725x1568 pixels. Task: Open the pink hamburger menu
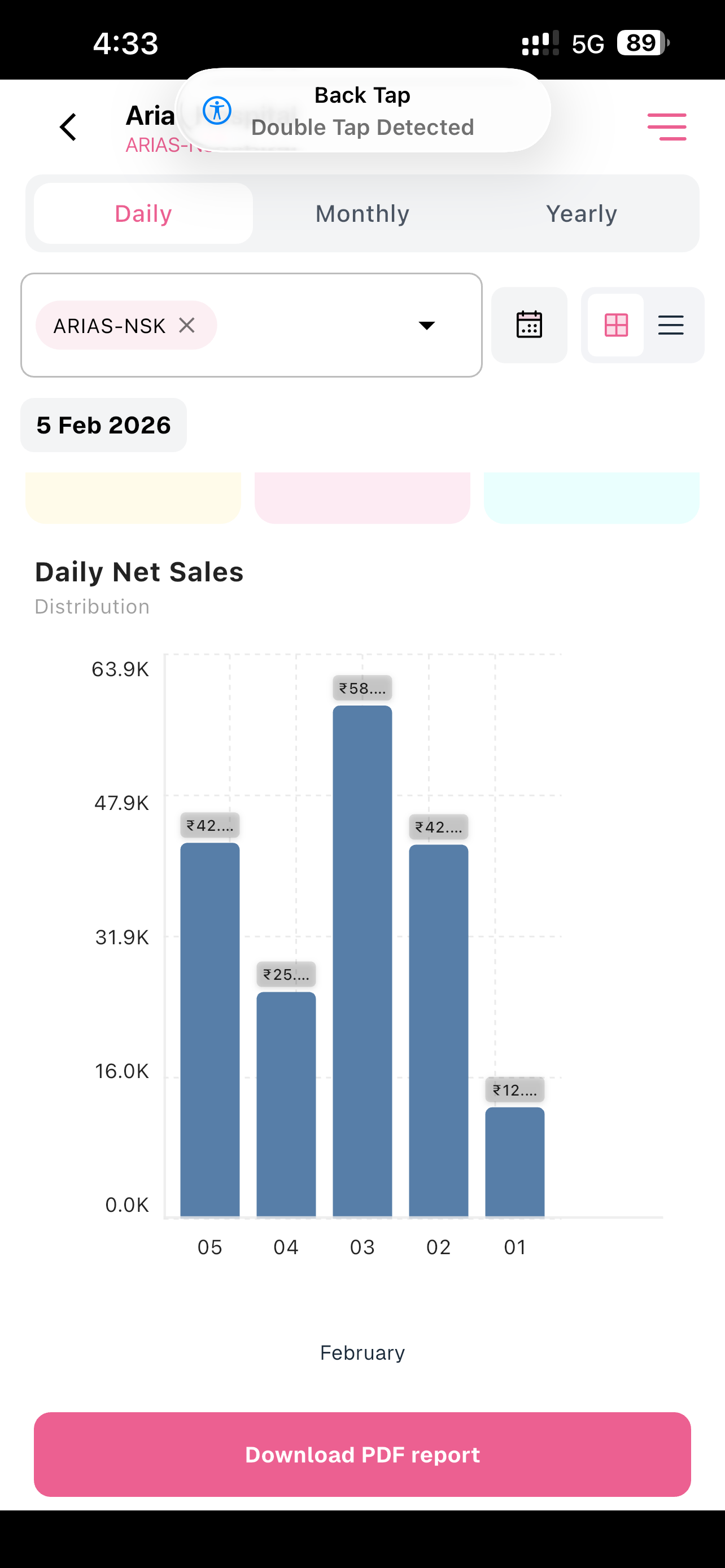pos(667,126)
